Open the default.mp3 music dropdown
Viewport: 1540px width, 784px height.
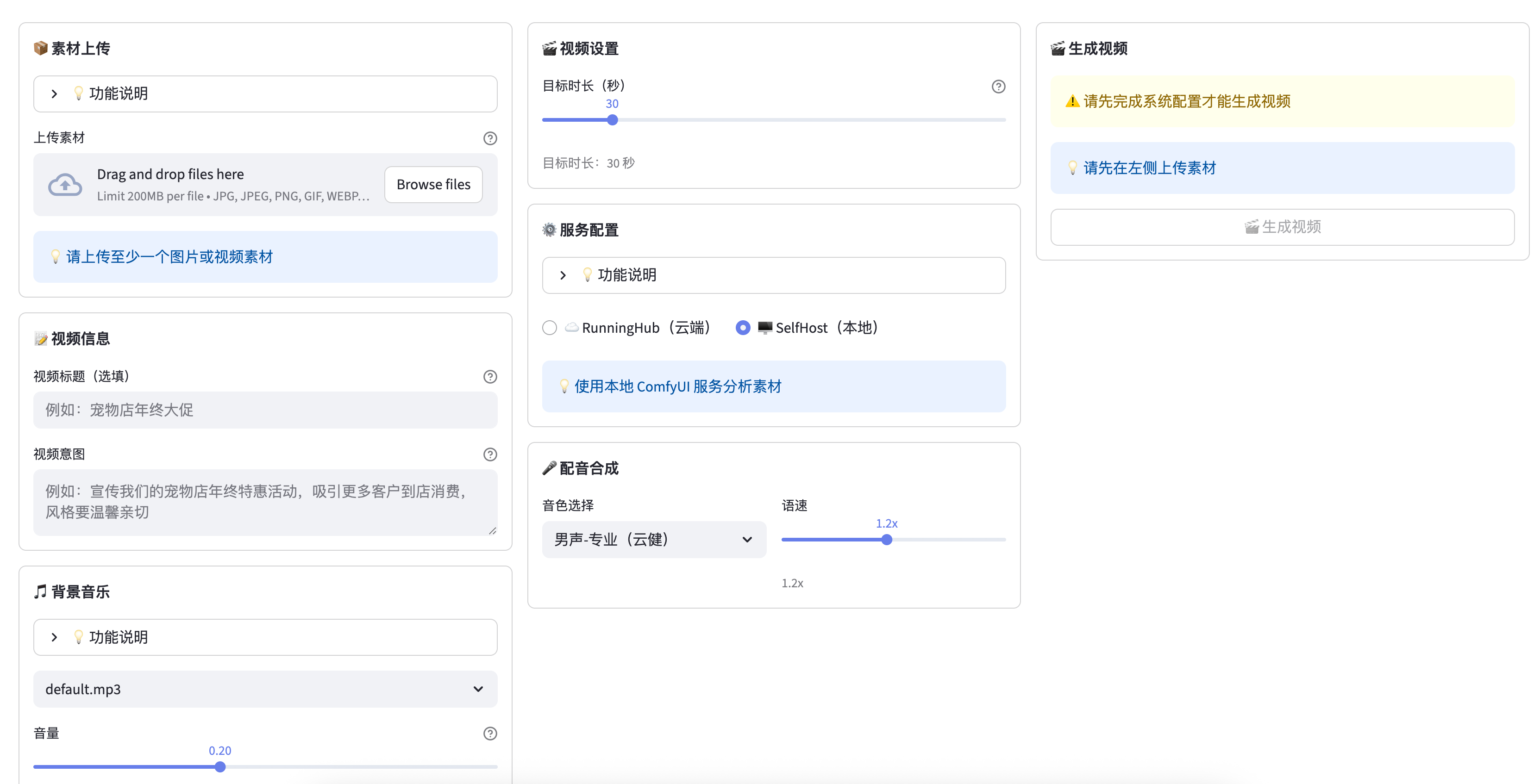click(265, 689)
